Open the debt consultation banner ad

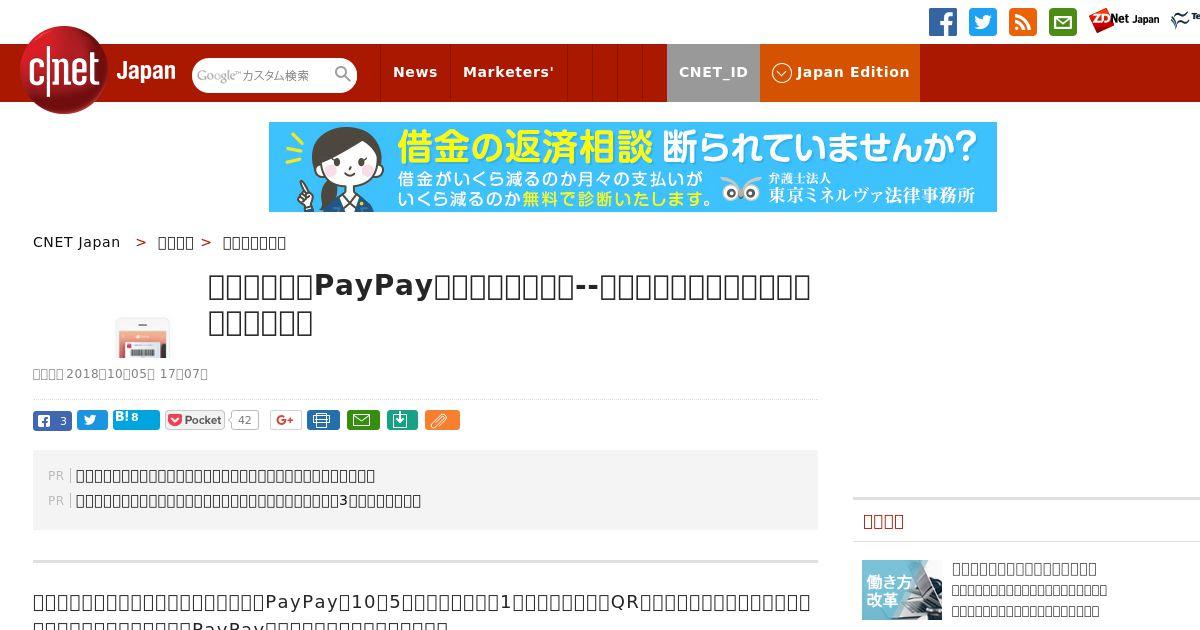pos(633,167)
